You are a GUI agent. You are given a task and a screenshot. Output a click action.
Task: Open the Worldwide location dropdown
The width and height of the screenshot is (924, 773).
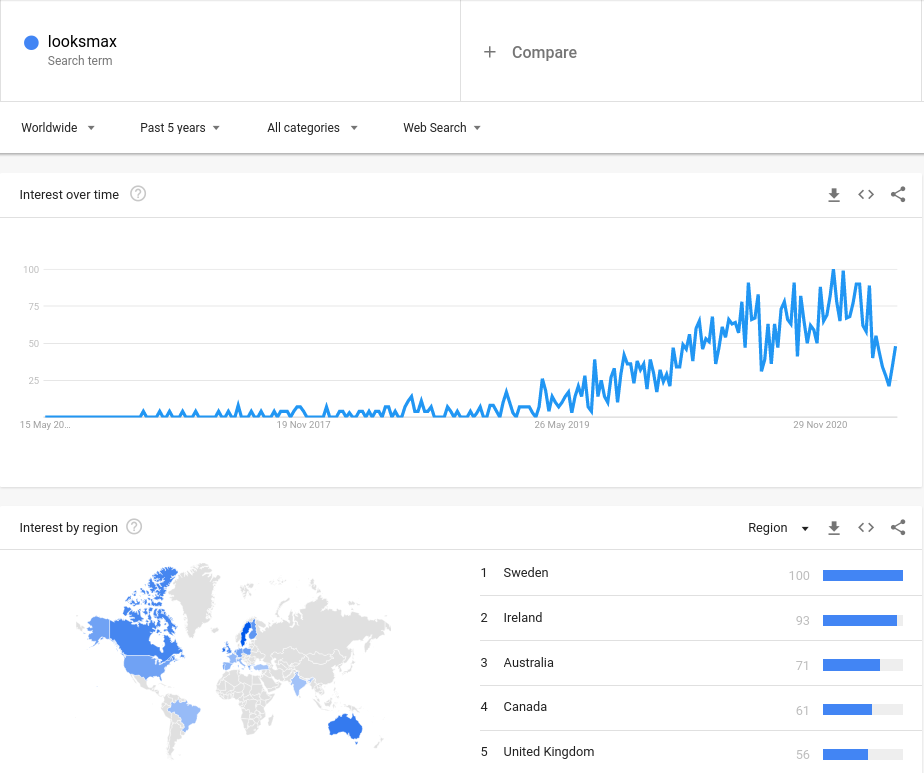point(58,128)
